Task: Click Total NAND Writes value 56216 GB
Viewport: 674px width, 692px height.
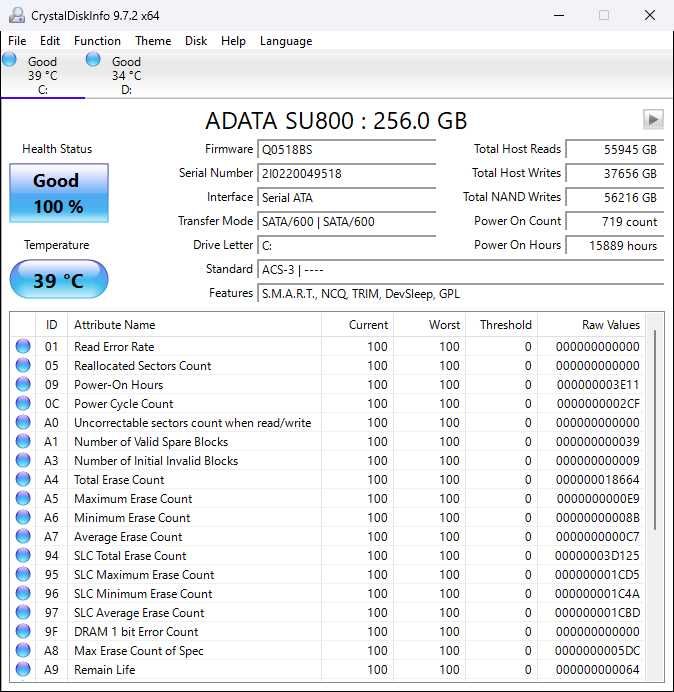Action: (615, 197)
